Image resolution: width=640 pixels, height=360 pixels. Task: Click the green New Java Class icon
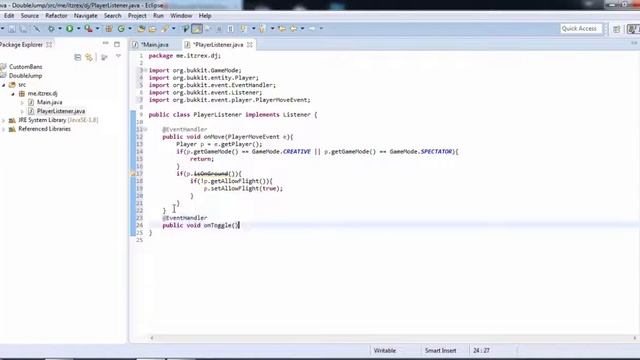[121, 29]
